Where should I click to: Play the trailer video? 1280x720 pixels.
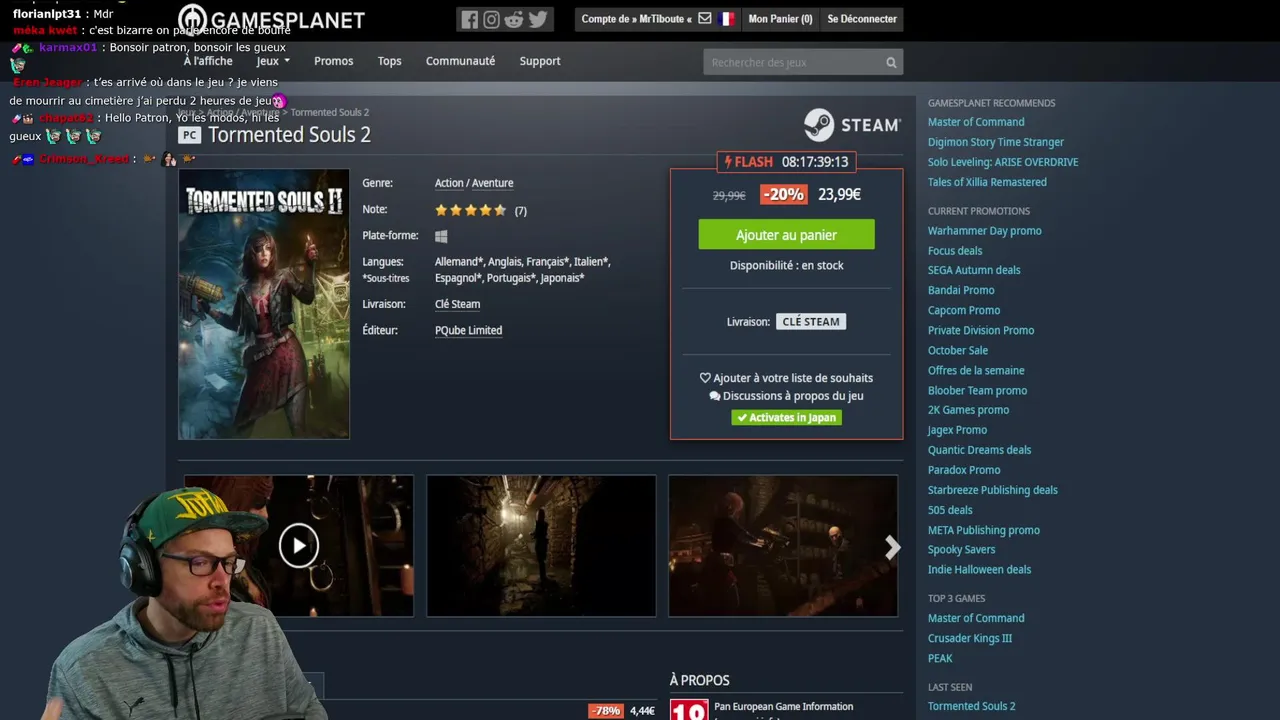[298, 546]
